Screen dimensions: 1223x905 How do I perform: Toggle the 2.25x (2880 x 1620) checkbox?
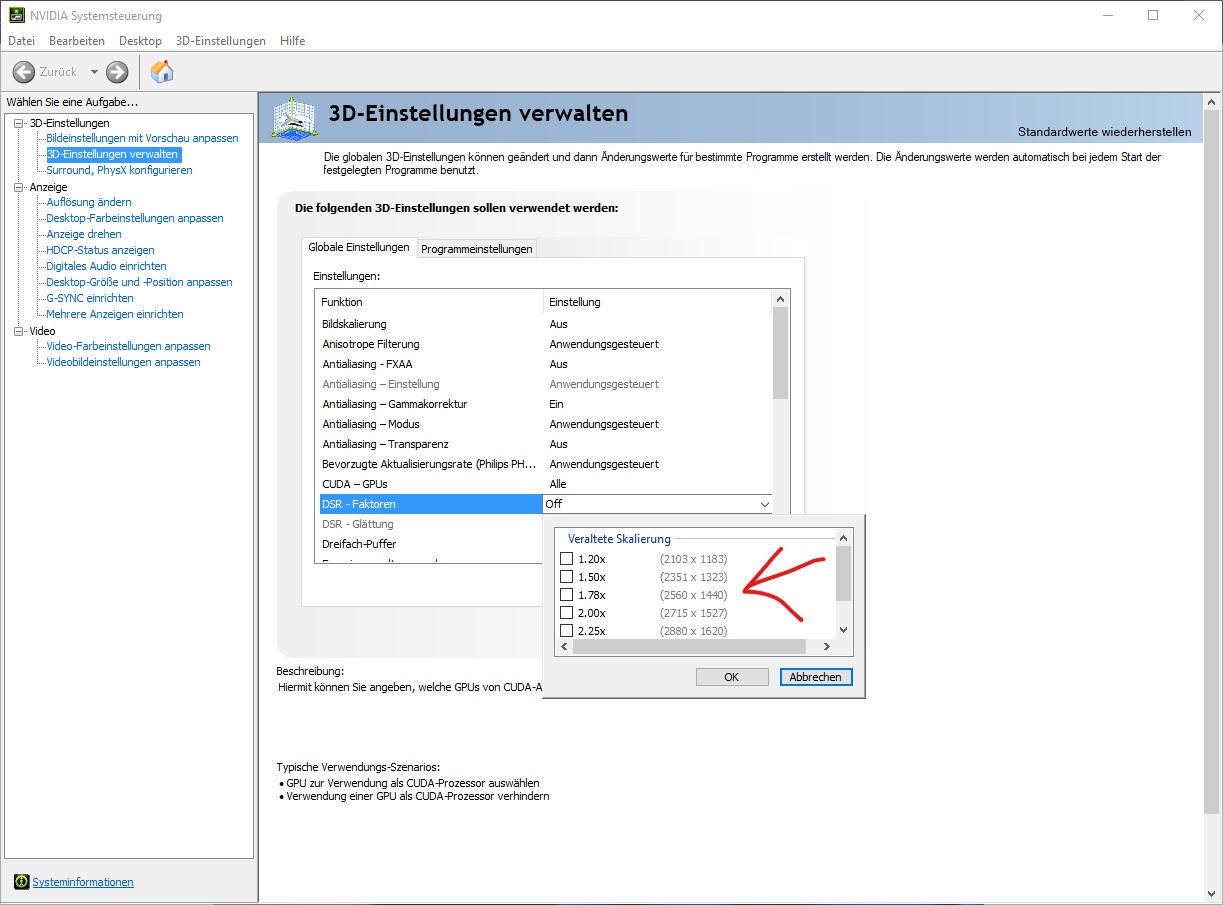click(567, 631)
